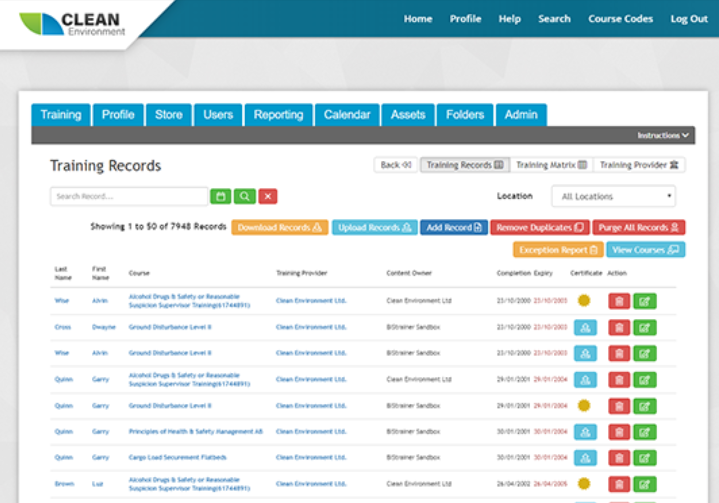Open the last name link Cross
Viewport: 719px width, 503px height.
tap(63, 327)
